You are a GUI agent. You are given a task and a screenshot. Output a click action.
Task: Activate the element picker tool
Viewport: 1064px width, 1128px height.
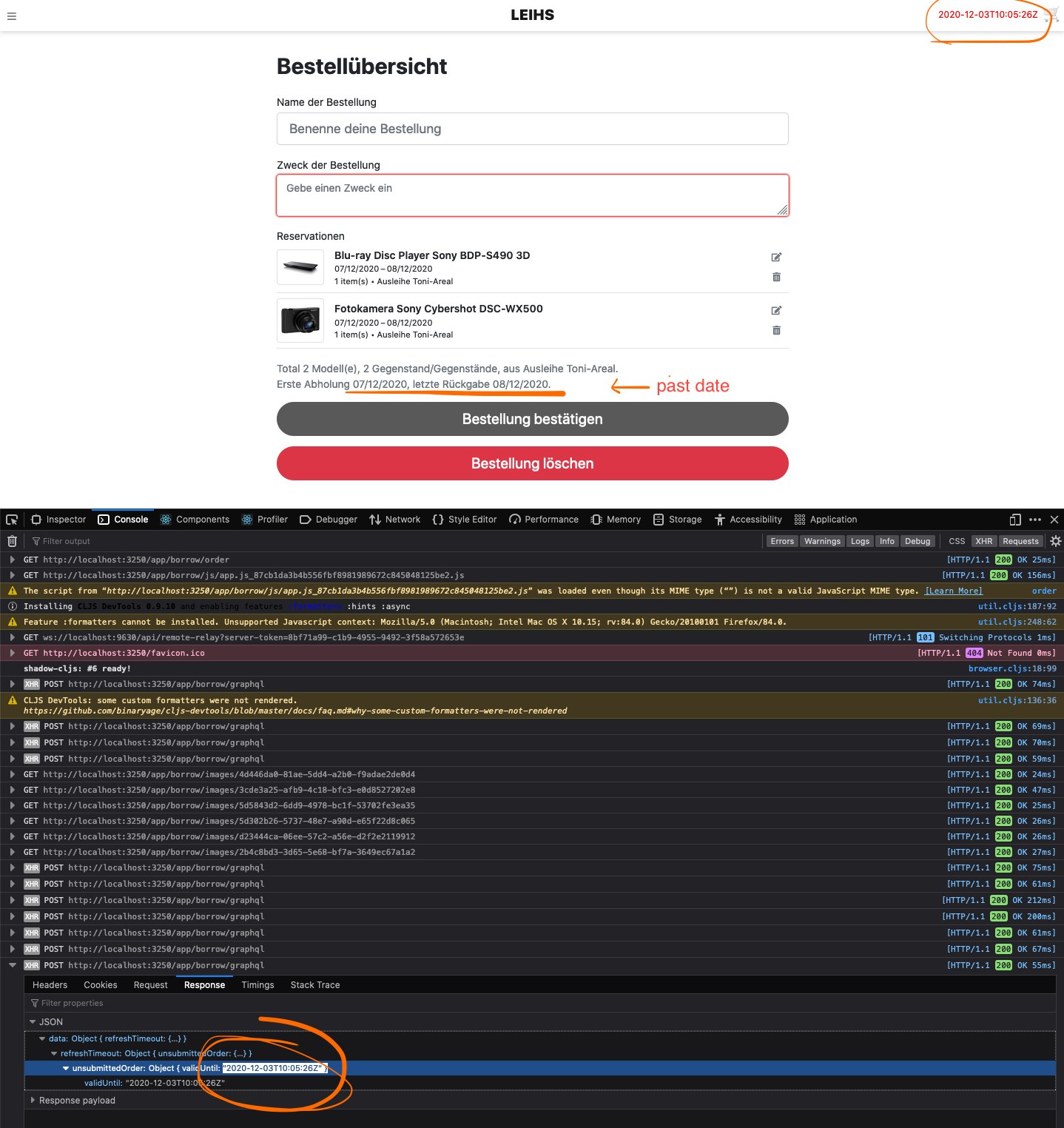[11, 520]
